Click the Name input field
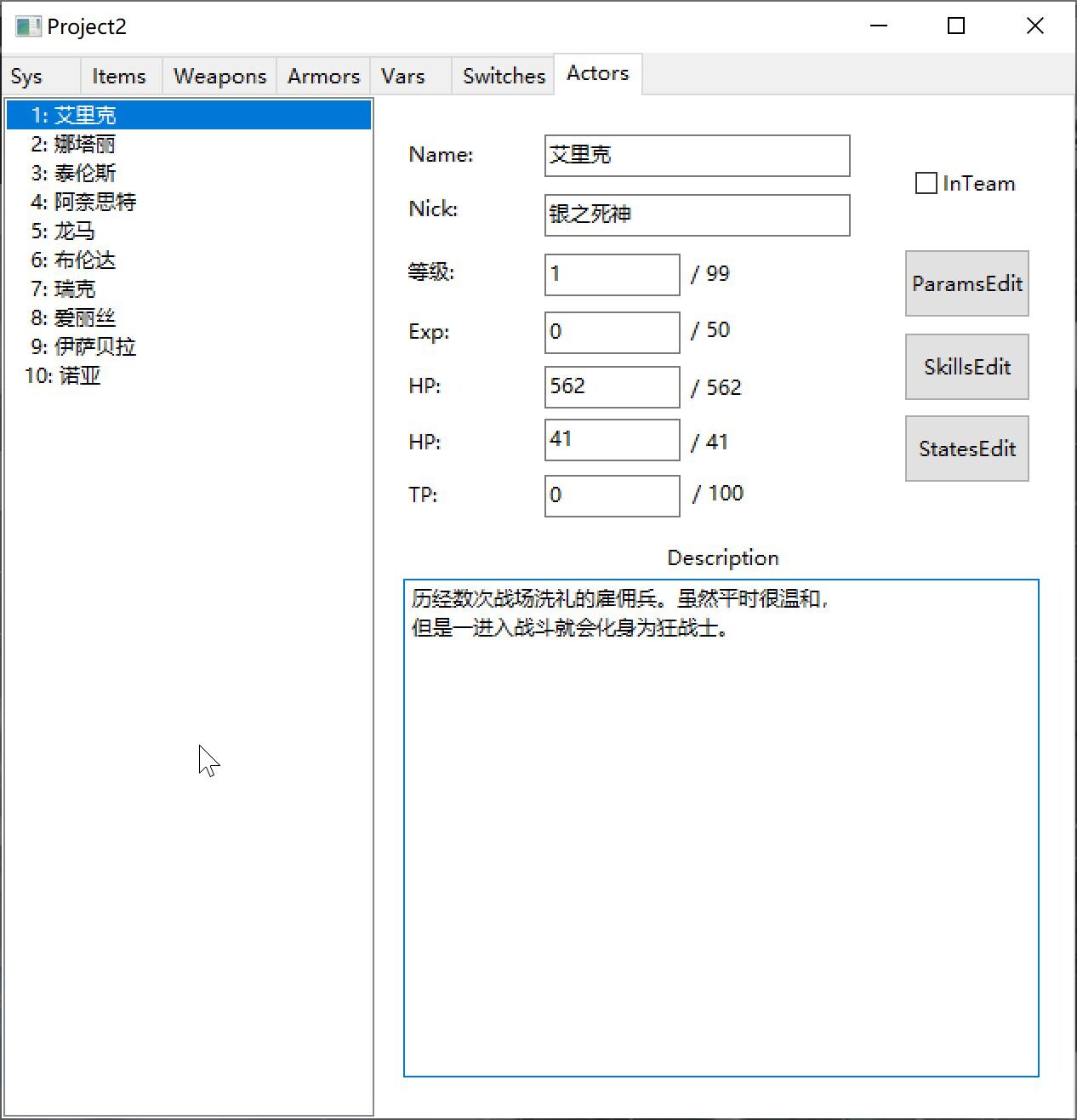 coord(697,156)
